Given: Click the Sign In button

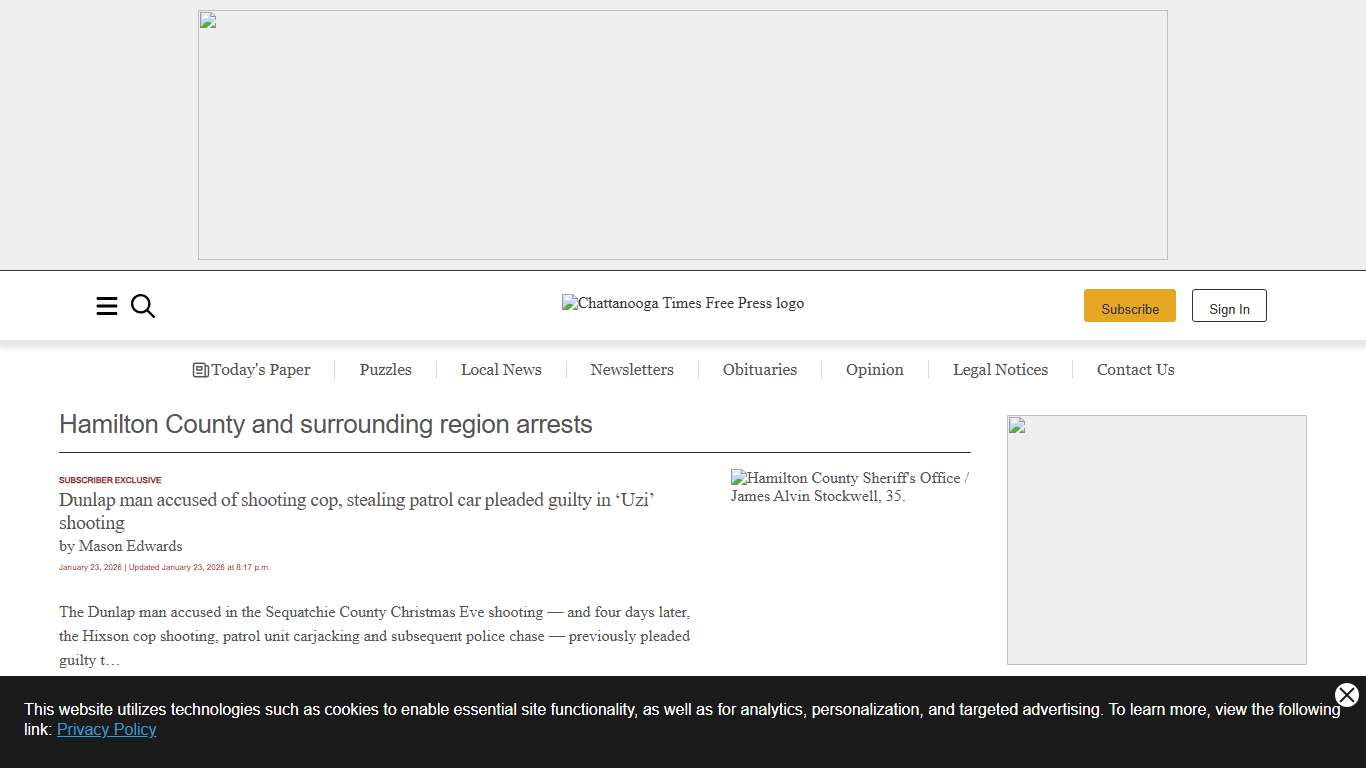Looking at the screenshot, I should 1229,306.
